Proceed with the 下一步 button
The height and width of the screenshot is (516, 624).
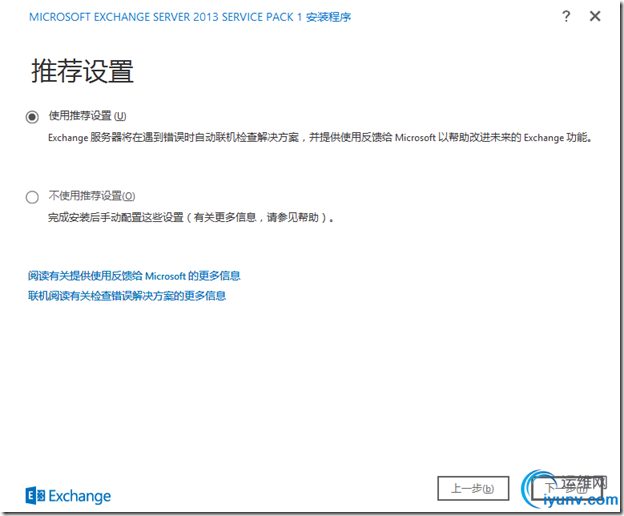pyautogui.click(x=568, y=488)
